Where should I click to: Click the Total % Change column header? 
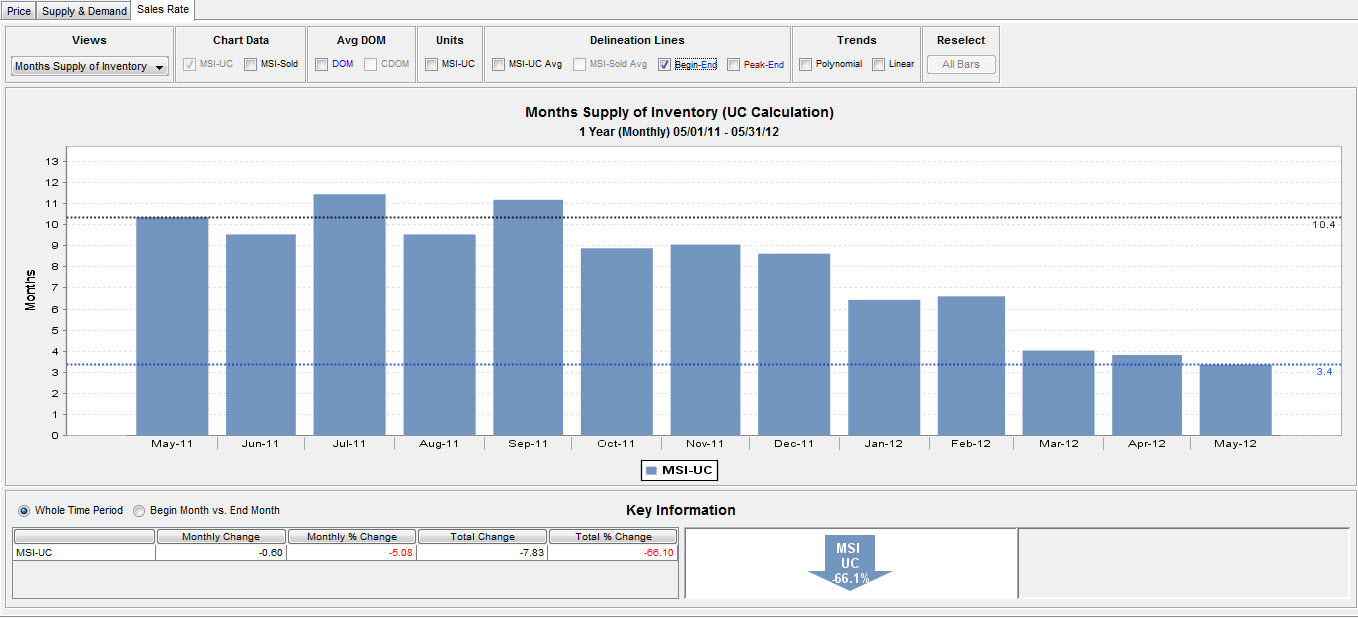pyautogui.click(x=614, y=537)
